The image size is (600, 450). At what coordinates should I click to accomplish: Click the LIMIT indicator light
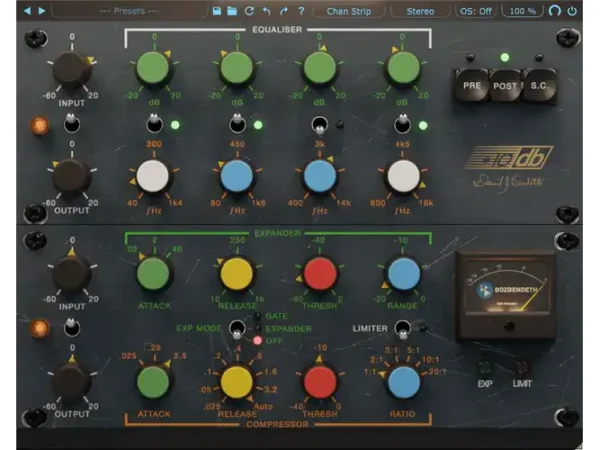522,368
